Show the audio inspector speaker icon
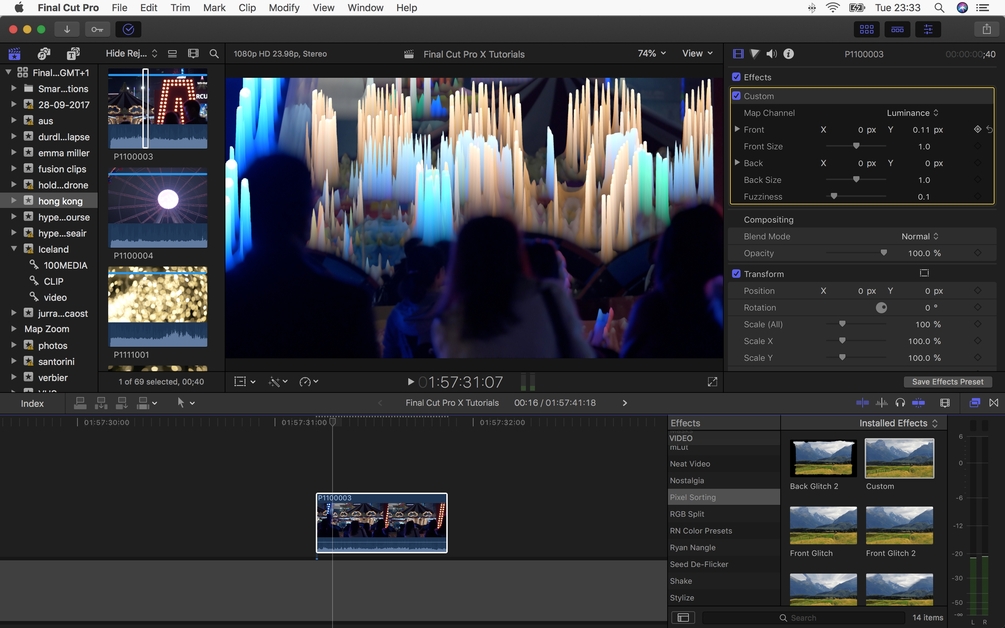Viewport: 1005px width, 628px height. pos(772,54)
